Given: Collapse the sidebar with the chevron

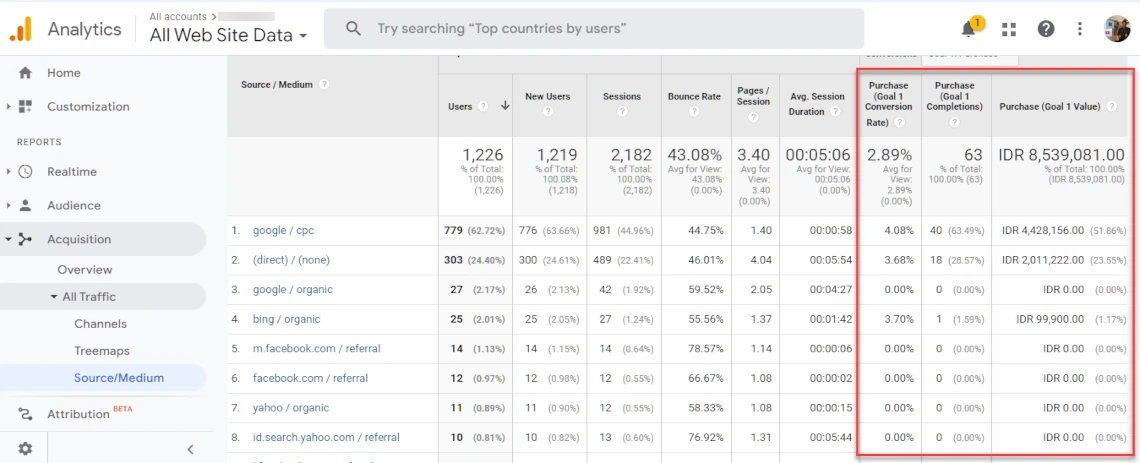Looking at the screenshot, I should pyautogui.click(x=190, y=449).
